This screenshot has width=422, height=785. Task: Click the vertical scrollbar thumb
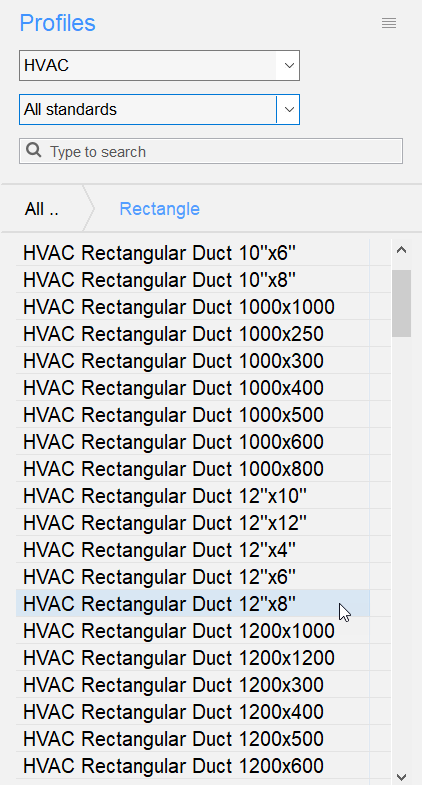[x=401, y=303]
